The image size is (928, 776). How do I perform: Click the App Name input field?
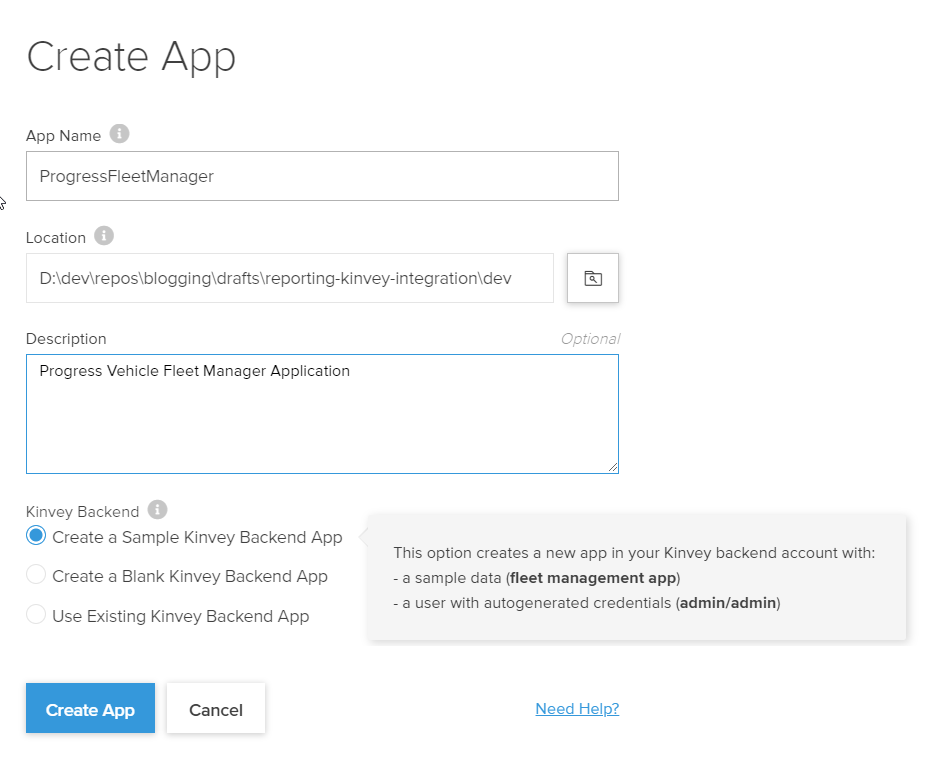click(322, 176)
